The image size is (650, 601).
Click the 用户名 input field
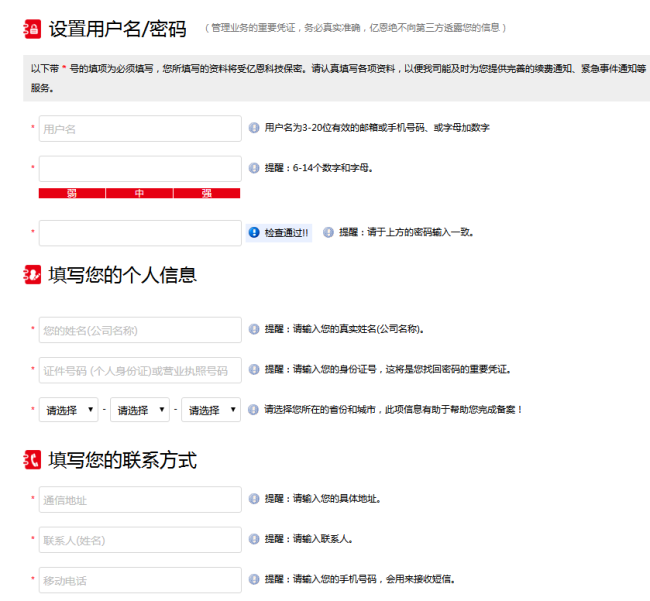pyautogui.click(x=140, y=128)
